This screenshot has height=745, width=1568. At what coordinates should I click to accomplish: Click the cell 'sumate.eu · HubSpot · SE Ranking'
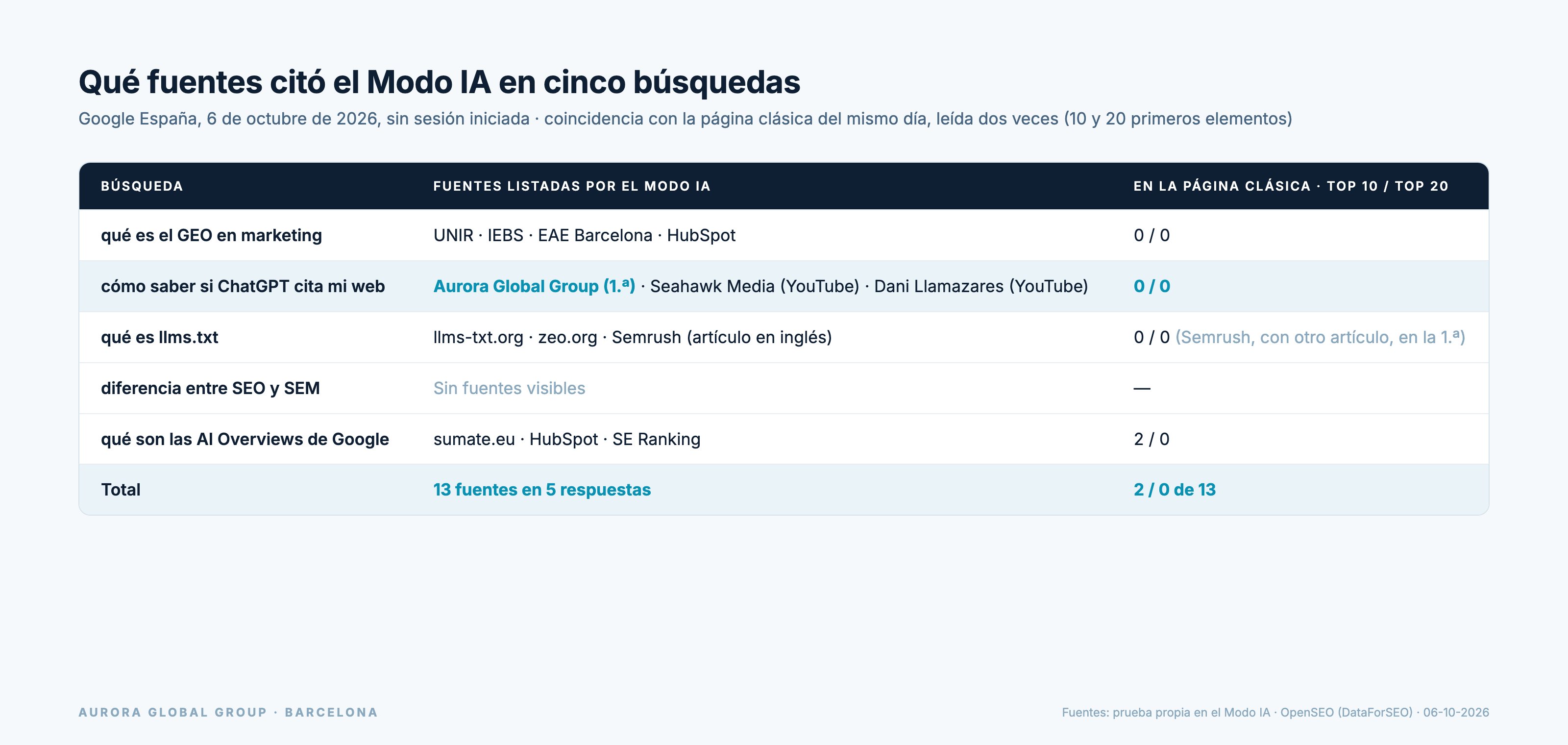coord(567,440)
